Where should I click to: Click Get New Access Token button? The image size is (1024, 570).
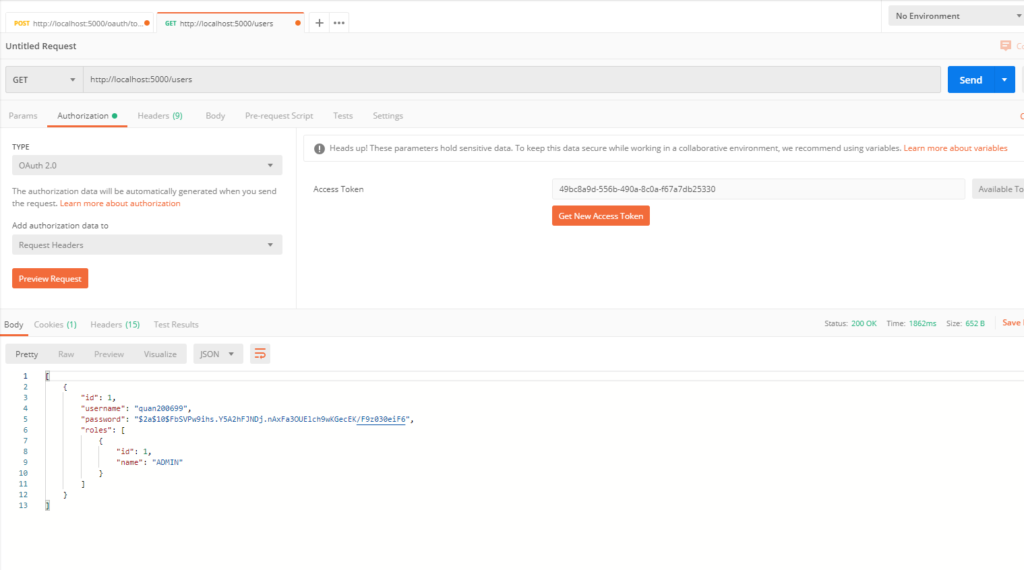[x=600, y=216]
